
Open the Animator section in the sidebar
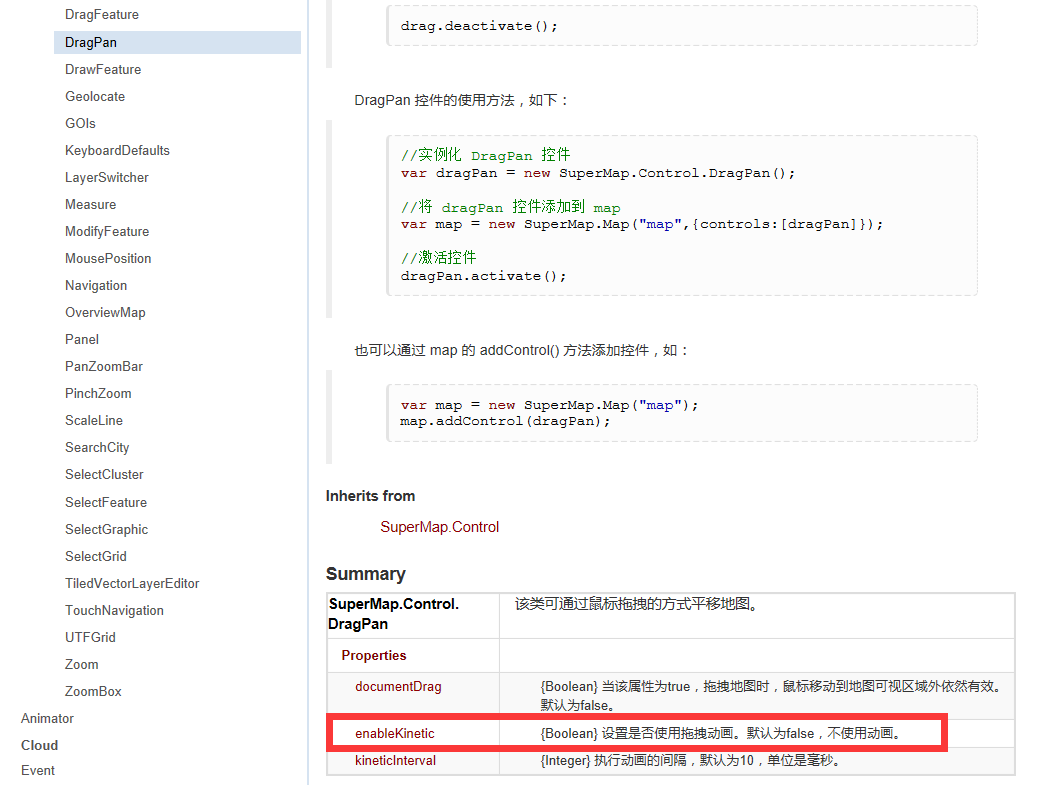pos(47,718)
